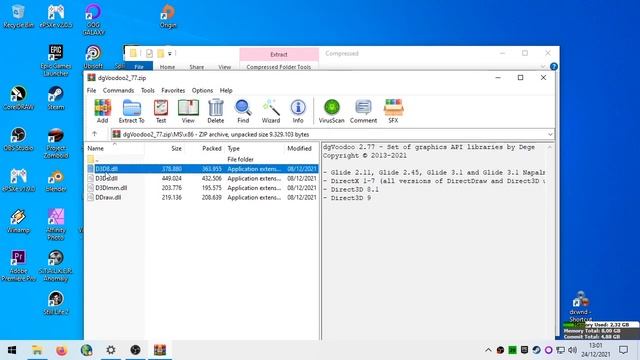Select the Epic Games Launcher desktop icon
Viewport: 640px width, 360px height.
[56, 60]
